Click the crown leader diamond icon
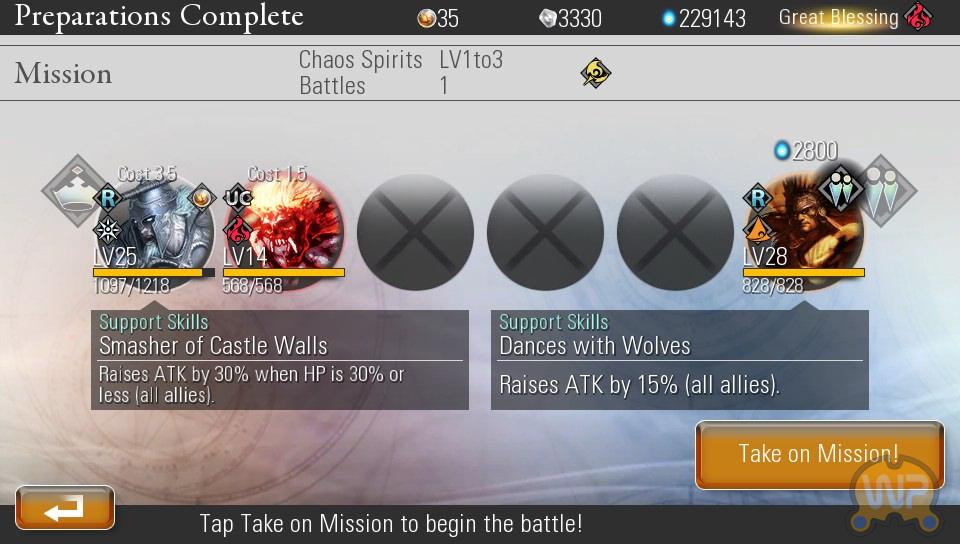The width and height of the screenshot is (960, 544). 73,190
